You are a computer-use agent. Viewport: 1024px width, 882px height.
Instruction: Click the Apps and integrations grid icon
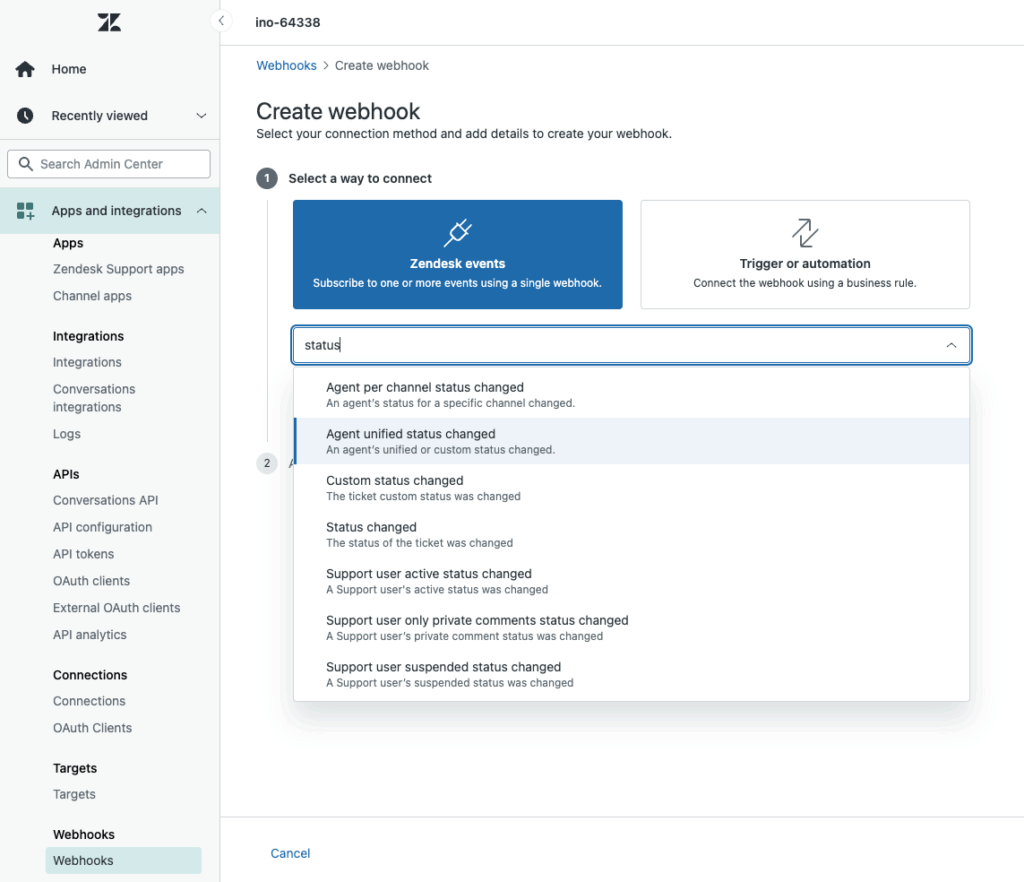click(25, 211)
